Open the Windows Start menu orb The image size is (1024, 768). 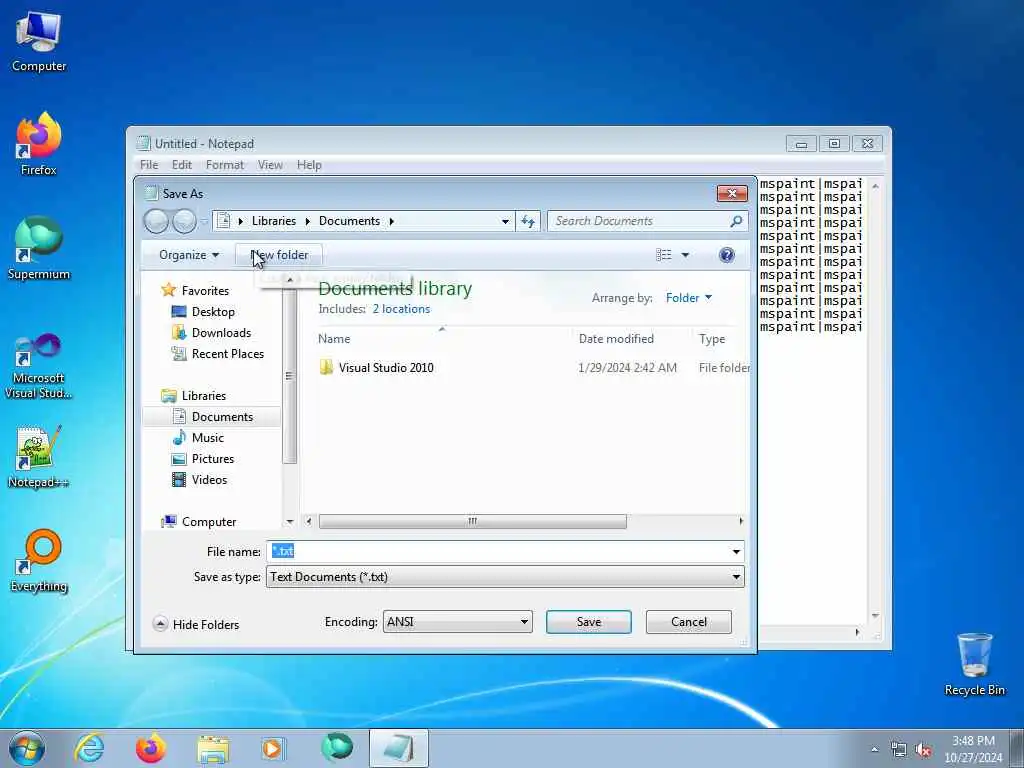[x=27, y=748]
